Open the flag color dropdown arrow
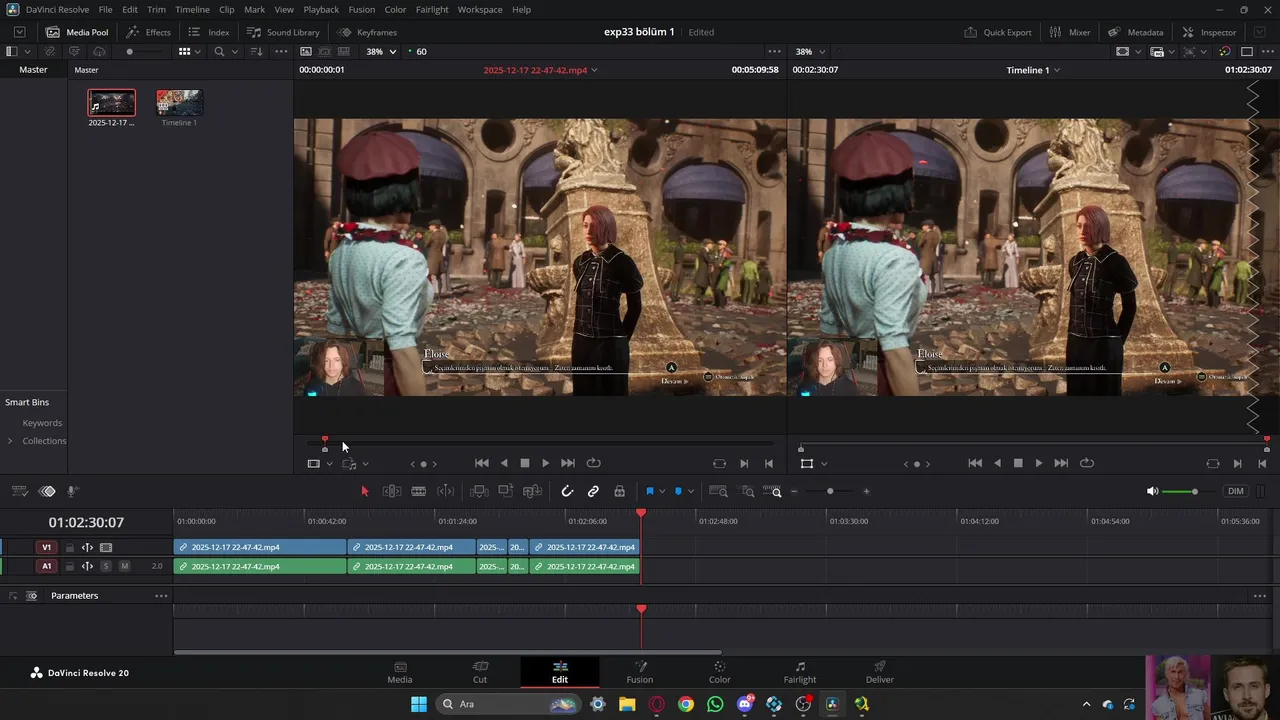 coord(662,491)
